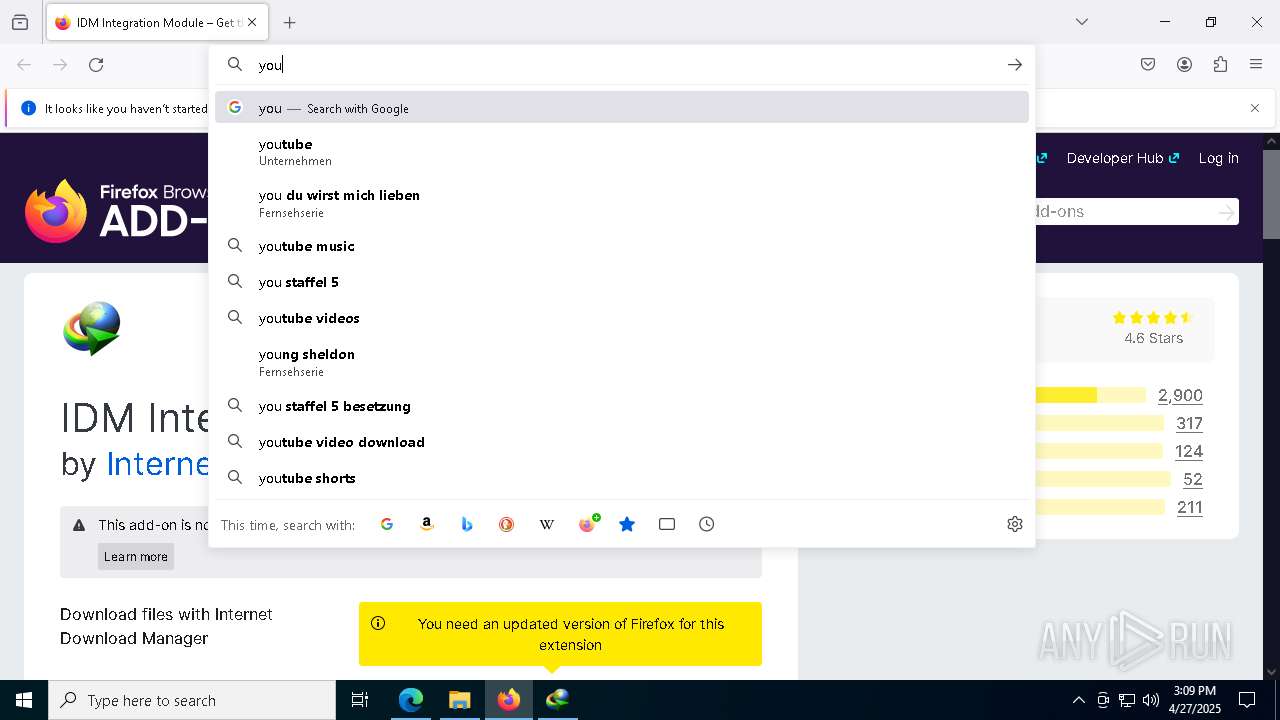Open the 2,900 five-star reviews link
This screenshot has height=720, width=1280.
point(1180,395)
